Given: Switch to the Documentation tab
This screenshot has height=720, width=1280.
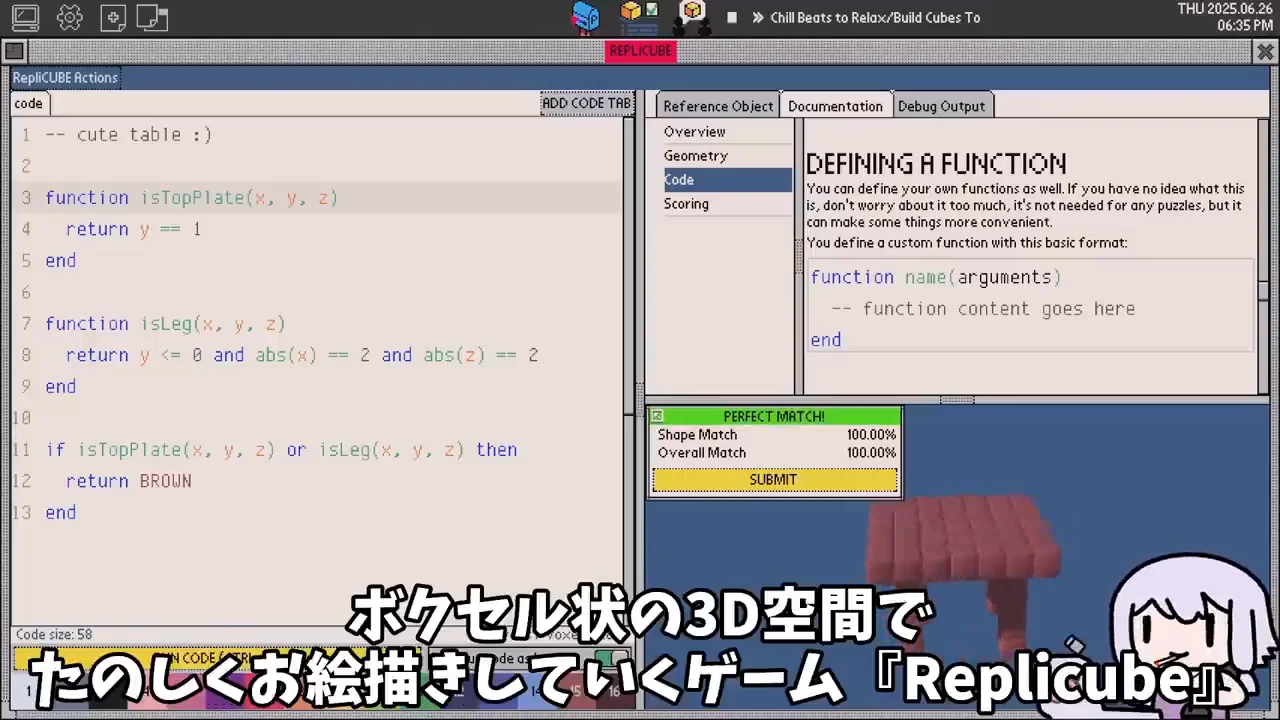Looking at the screenshot, I should tap(835, 106).
